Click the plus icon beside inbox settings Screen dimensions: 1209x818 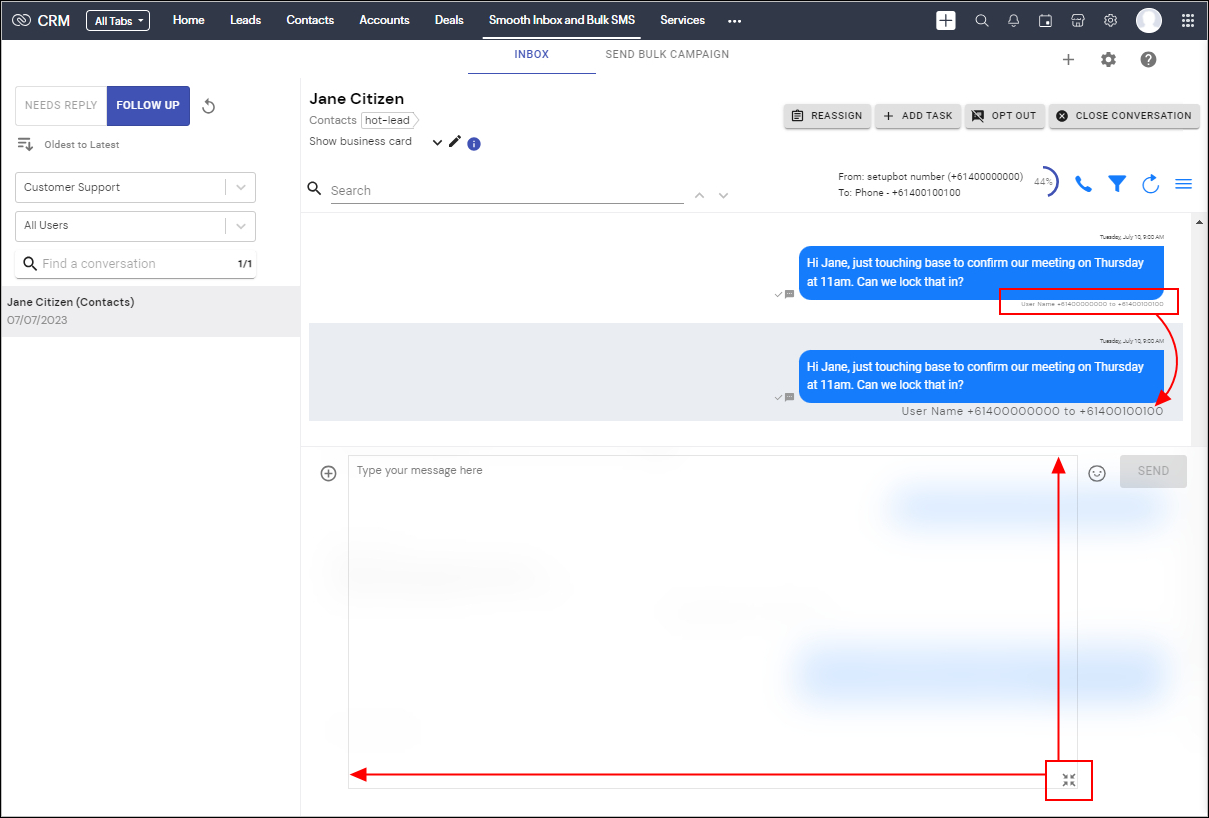[x=1068, y=60]
